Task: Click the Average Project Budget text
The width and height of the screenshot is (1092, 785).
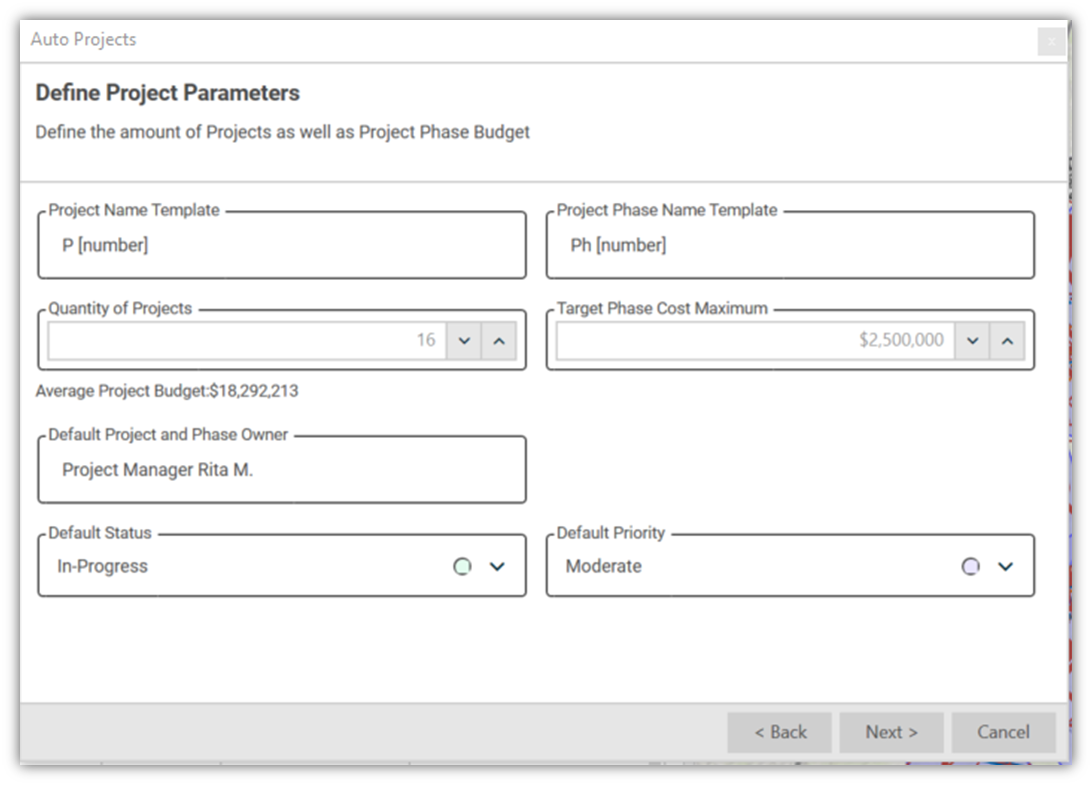Action: click(x=167, y=391)
